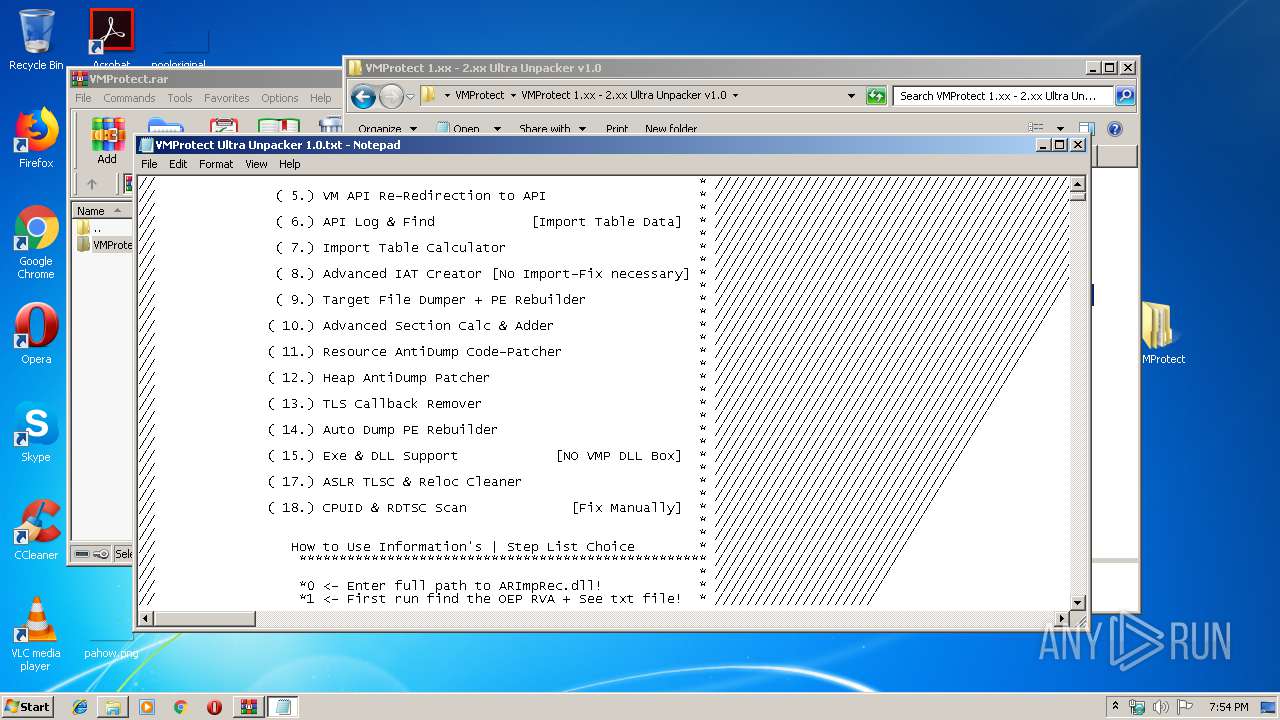The height and width of the screenshot is (720, 1280).
Task: Open Notepad Help menu
Action: [x=290, y=164]
